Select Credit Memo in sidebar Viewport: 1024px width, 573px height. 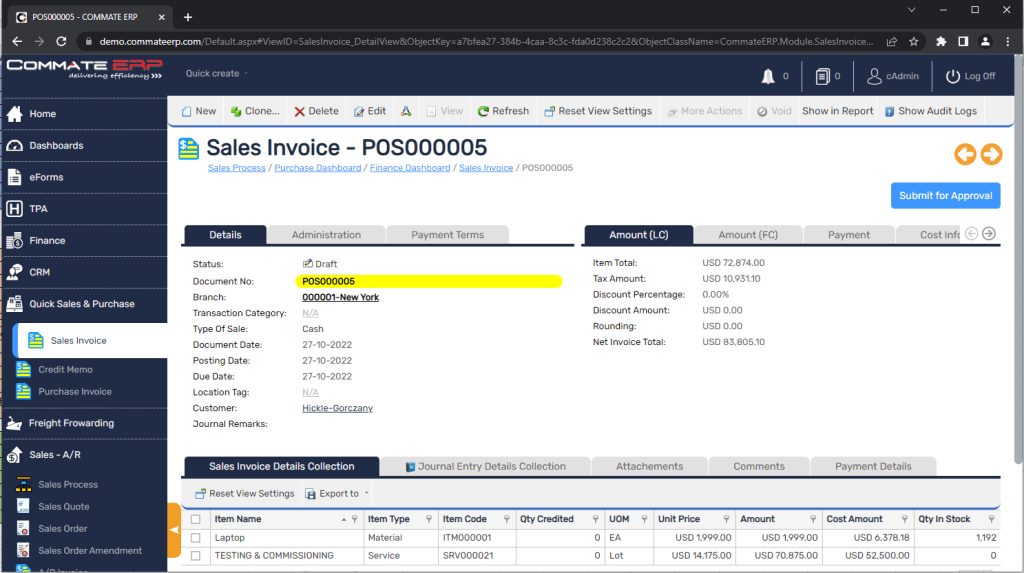[x=65, y=369]
